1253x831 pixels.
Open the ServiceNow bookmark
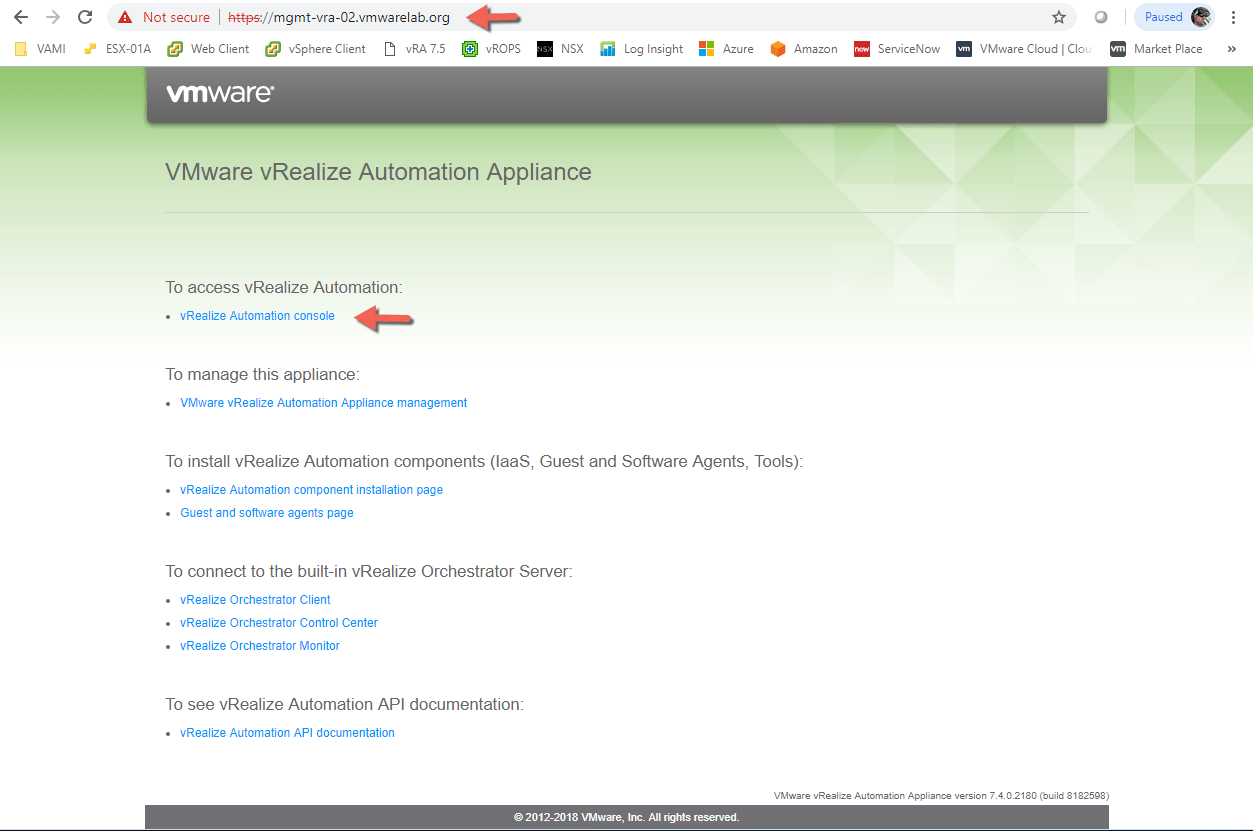click(x=897, y=49)
